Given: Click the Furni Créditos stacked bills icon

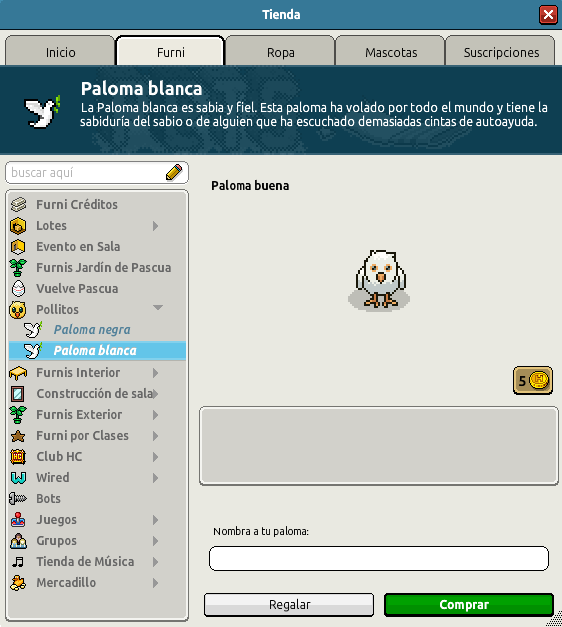Looking at the screenshot, I should 18,204.
